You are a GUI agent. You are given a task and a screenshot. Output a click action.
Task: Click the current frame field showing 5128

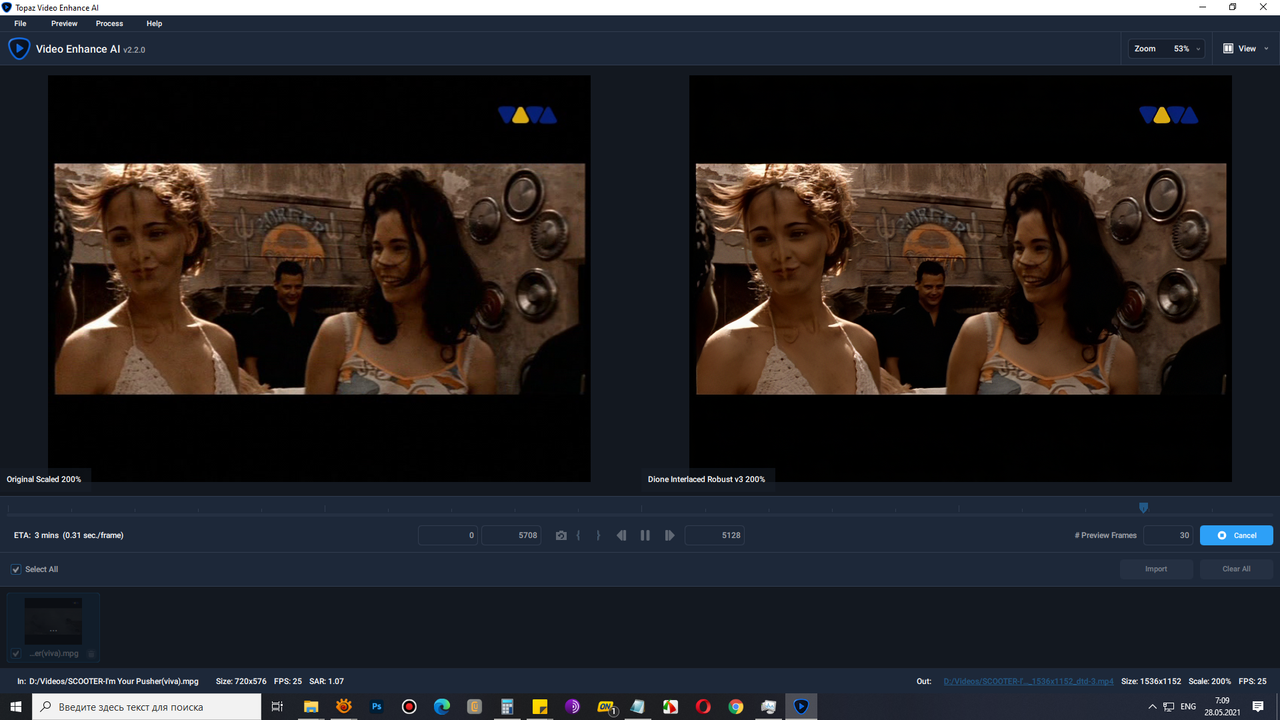coord(714,535)
